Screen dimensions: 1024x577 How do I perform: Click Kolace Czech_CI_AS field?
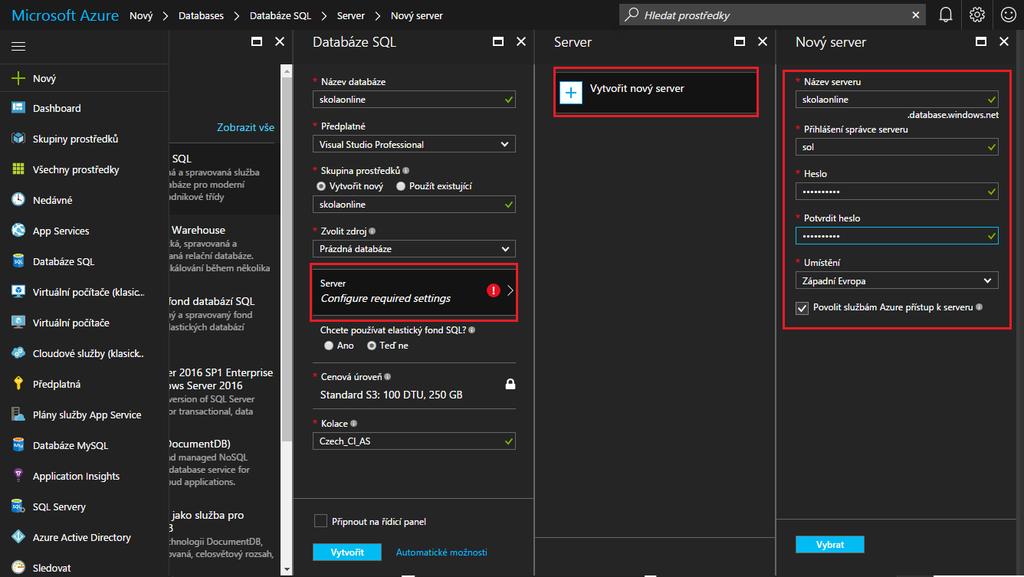[414, 441]
